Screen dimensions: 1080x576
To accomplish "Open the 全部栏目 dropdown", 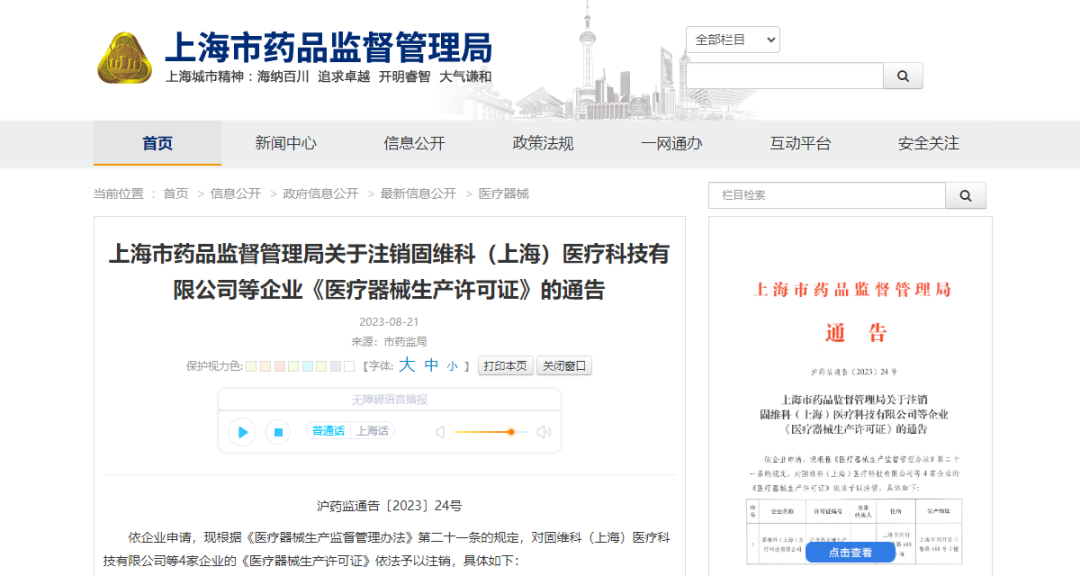I will [x=733, y=39].
